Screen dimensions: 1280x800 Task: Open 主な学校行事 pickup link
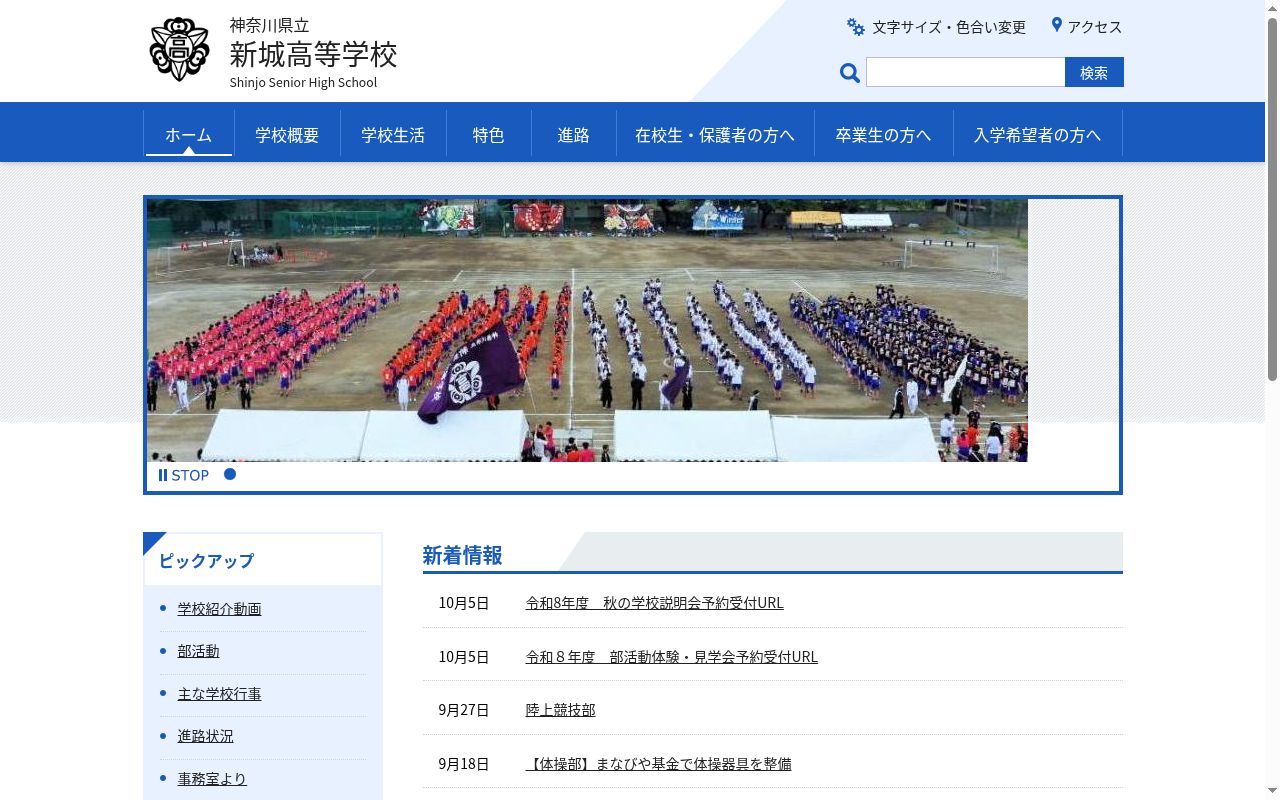(x=219, y=693)
